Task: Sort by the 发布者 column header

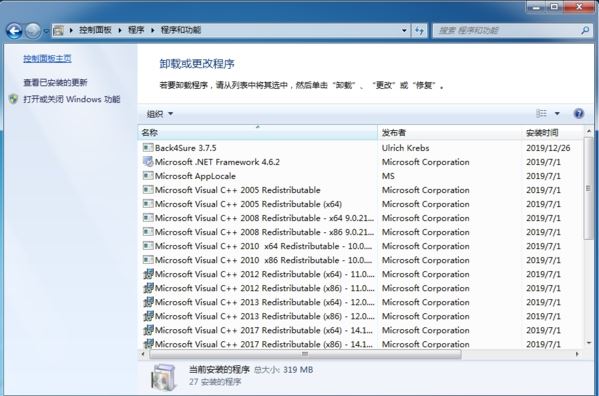Action: coord(449,133)
